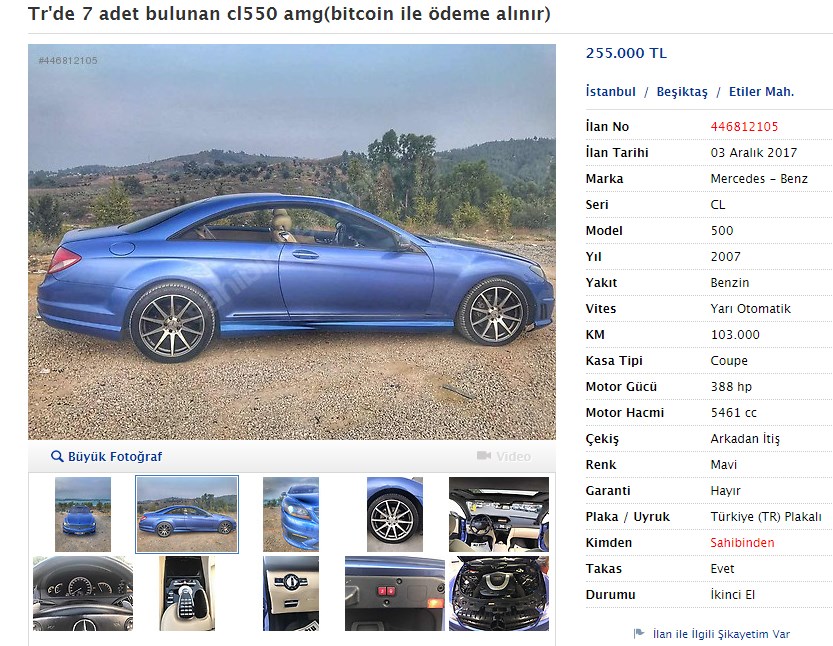Click the magnifier icon beside Büyük Fotoğraf
This screenshot has width=833, height=646.
(x=57, y=456)
